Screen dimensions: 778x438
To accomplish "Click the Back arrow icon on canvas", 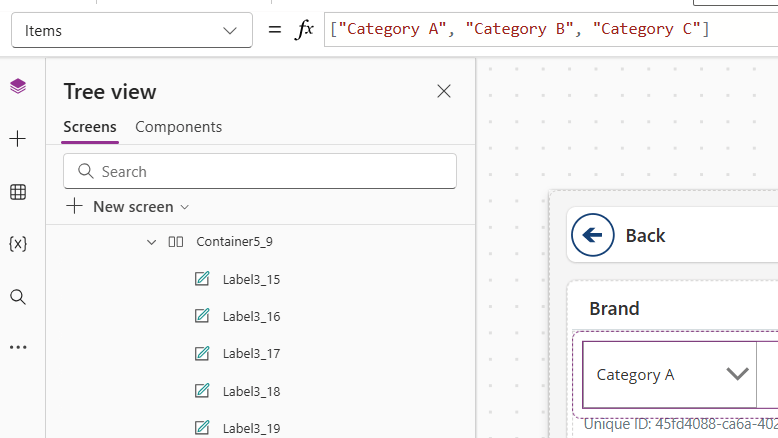I will click(x=593, y=235).
